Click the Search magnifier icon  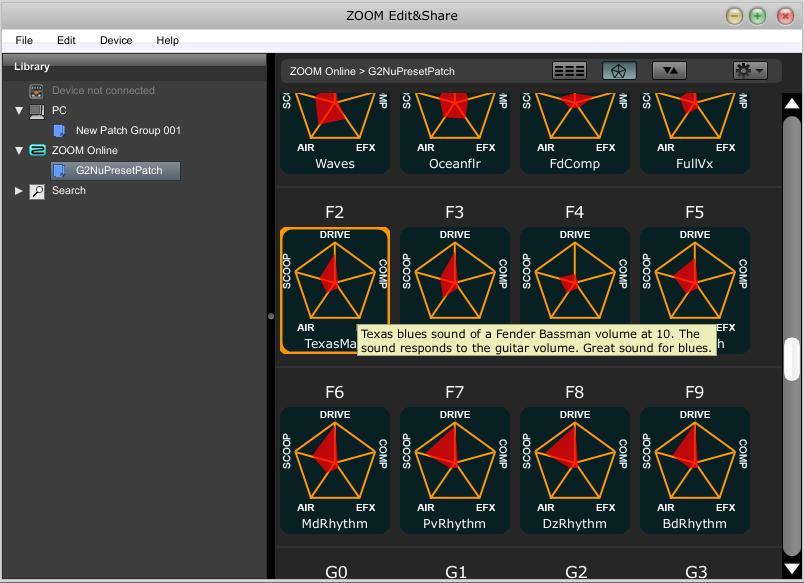pyautogui.click(x=37, y=191)
